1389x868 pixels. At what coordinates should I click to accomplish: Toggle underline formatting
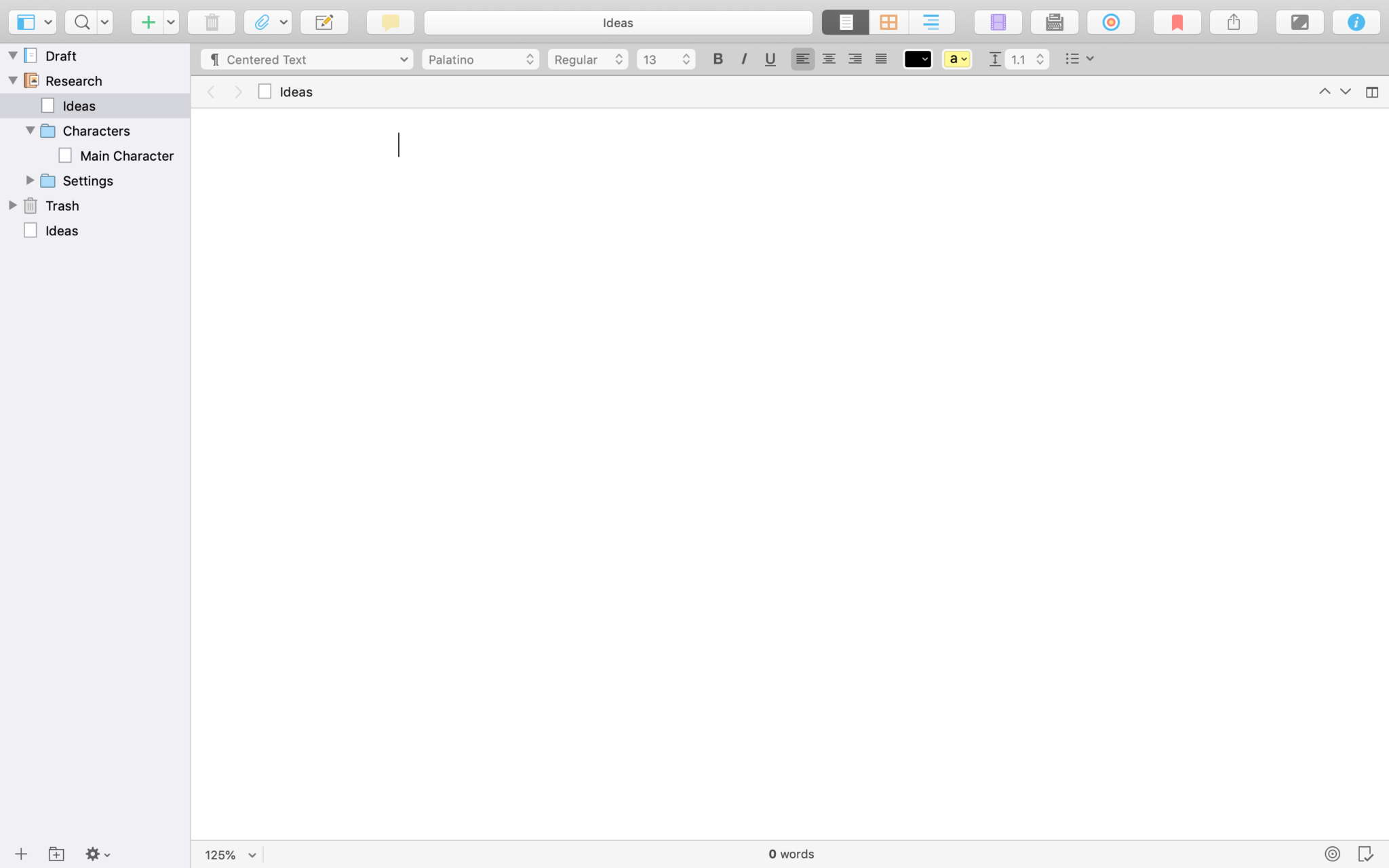click(x=770, y=59)
